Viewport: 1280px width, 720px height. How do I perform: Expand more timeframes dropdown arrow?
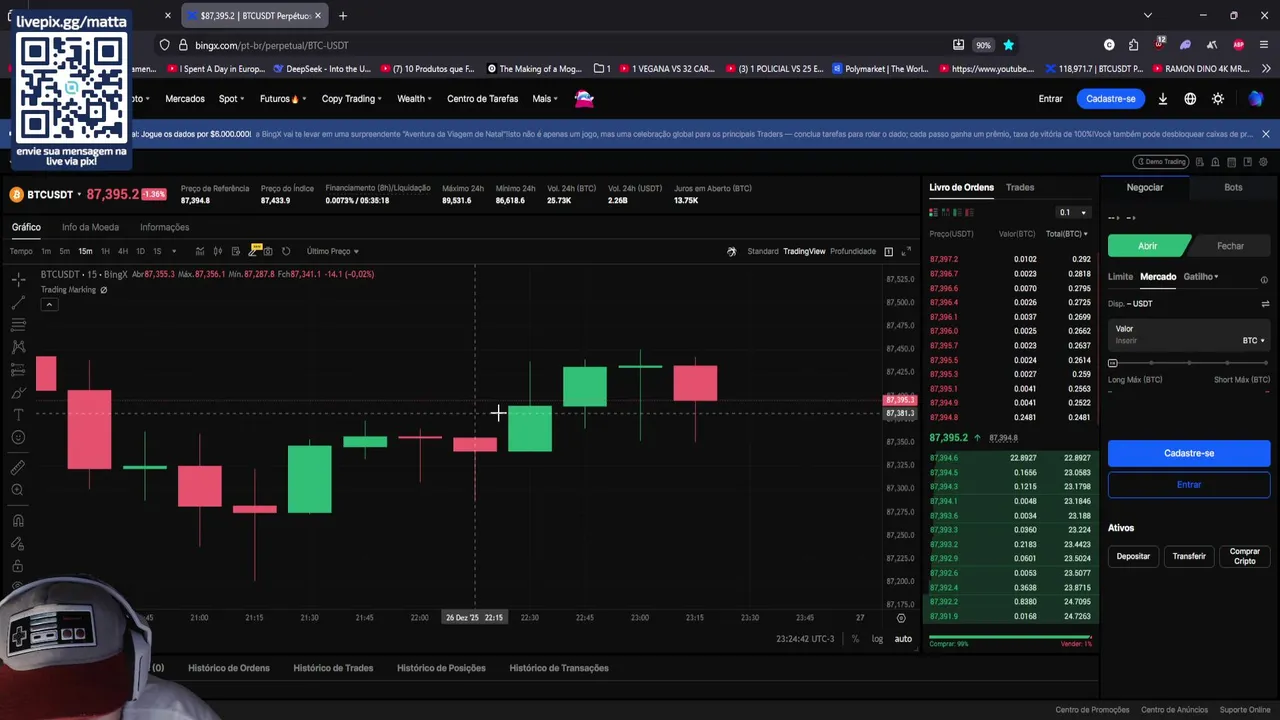click(174, 251)
